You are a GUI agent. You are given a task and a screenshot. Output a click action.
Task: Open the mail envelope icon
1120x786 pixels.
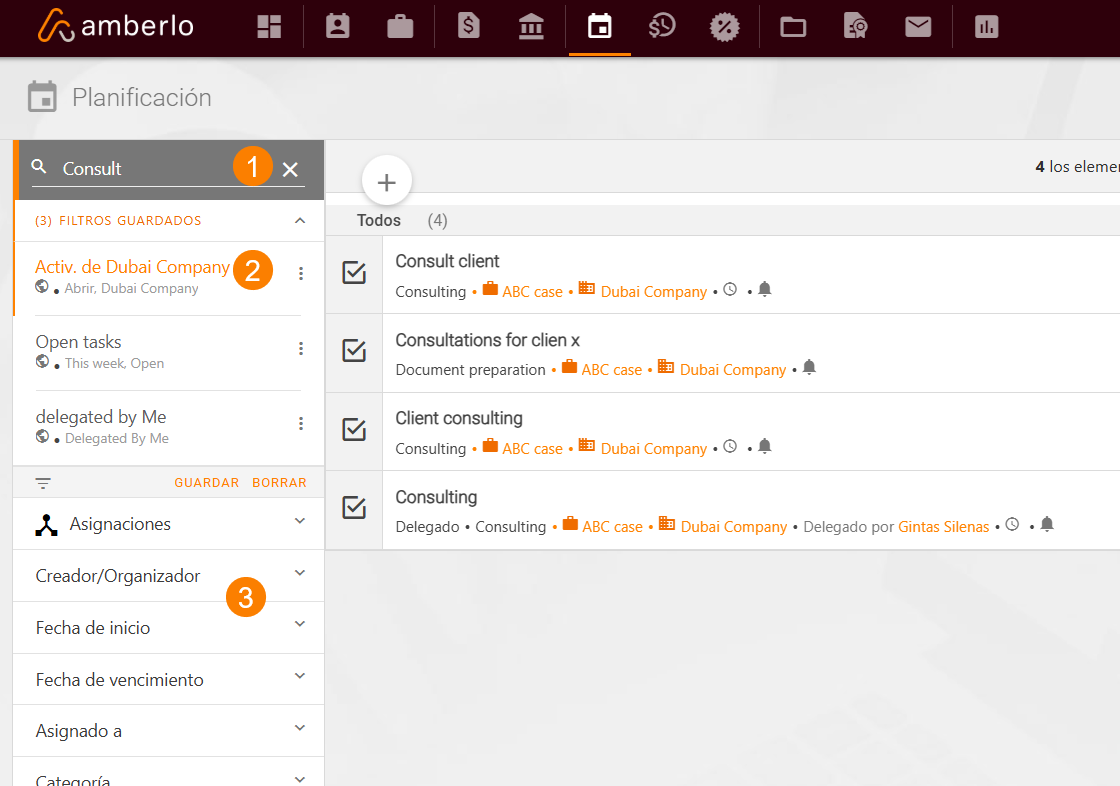coord(918,27)
